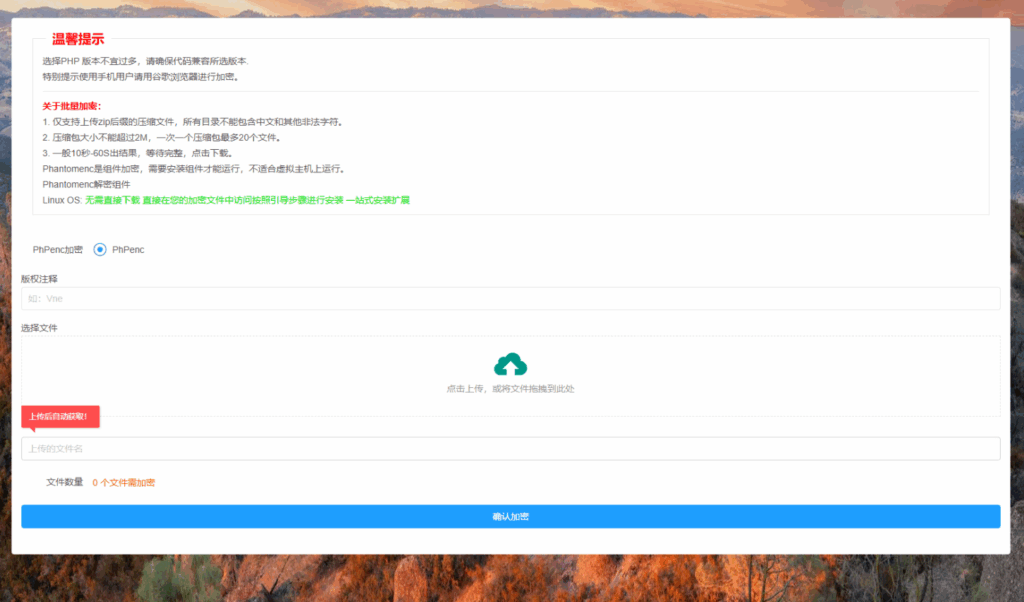Click the line saying Phantomenc是组件加密
Image resolution: width=1024 pixels, height=602 pixels.
[194, 169]
